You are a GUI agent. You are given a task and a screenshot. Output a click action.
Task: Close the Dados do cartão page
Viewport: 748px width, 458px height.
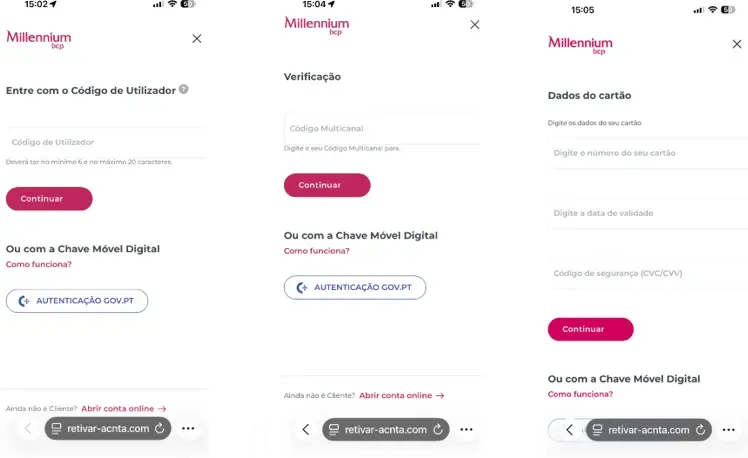tap(738, 43)
